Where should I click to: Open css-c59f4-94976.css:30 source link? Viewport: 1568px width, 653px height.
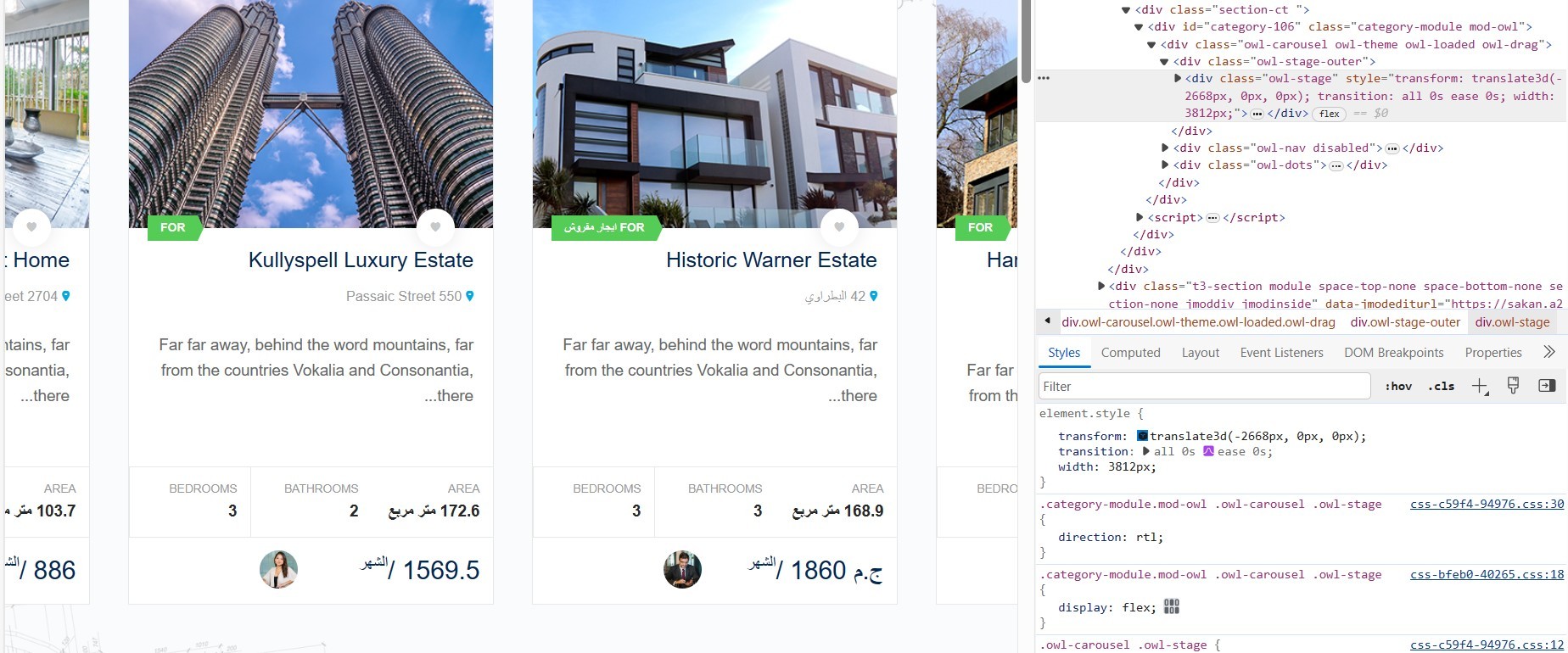point(1487,504)
